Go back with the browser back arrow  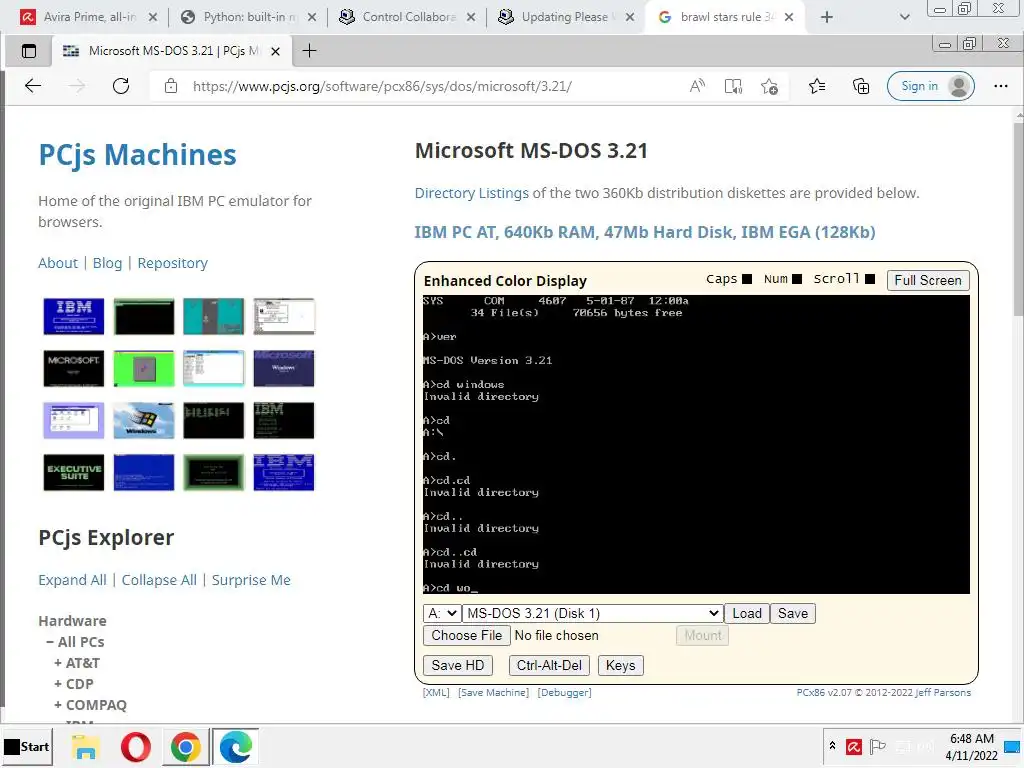[33, 86]
